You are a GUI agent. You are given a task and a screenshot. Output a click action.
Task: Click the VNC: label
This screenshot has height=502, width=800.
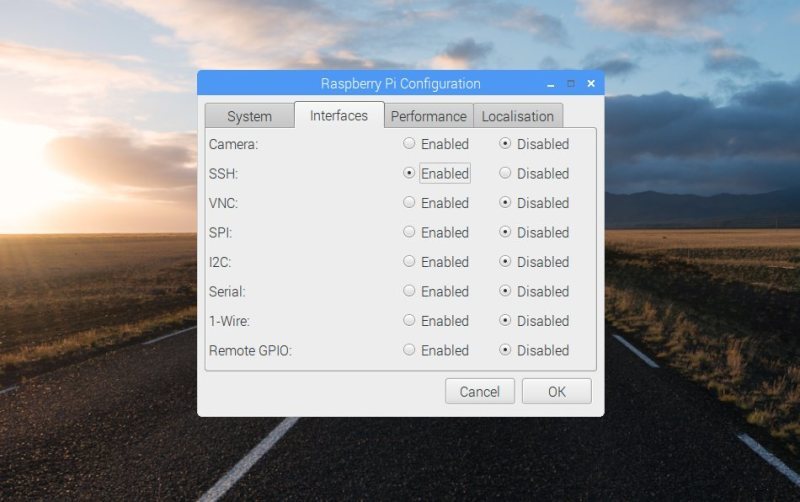pos(223,204)
